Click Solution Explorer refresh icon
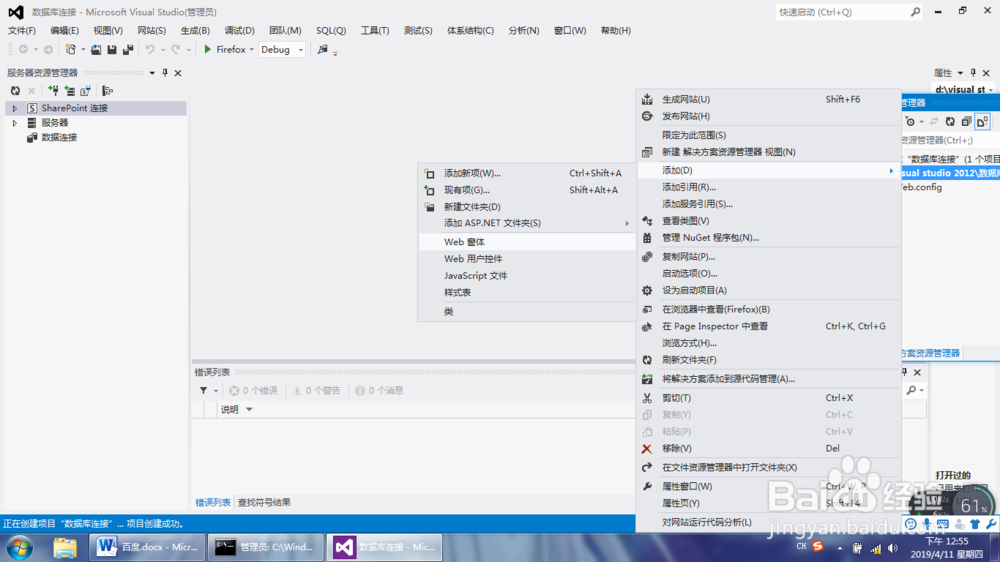 (x=950, y=121)
